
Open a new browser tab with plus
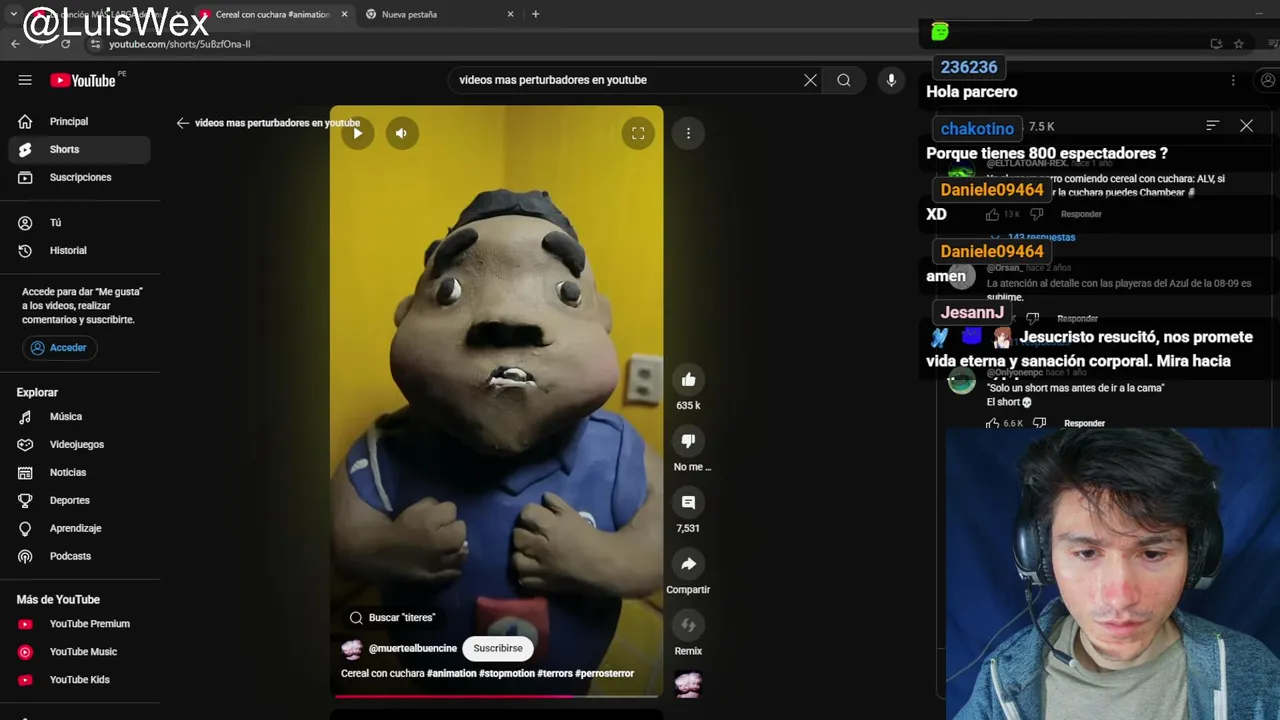point(535,14)
